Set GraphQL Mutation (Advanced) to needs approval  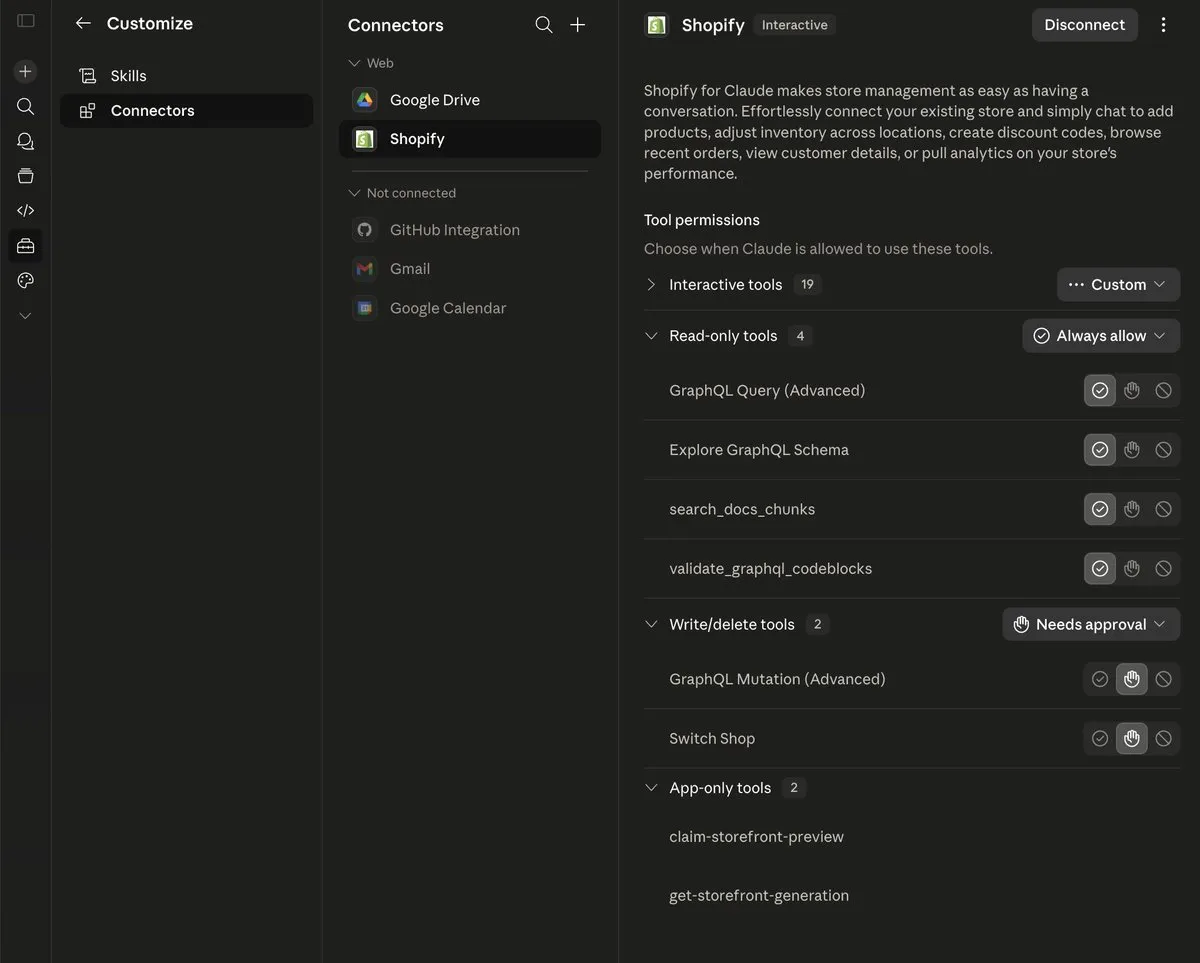coord(1132,679)
